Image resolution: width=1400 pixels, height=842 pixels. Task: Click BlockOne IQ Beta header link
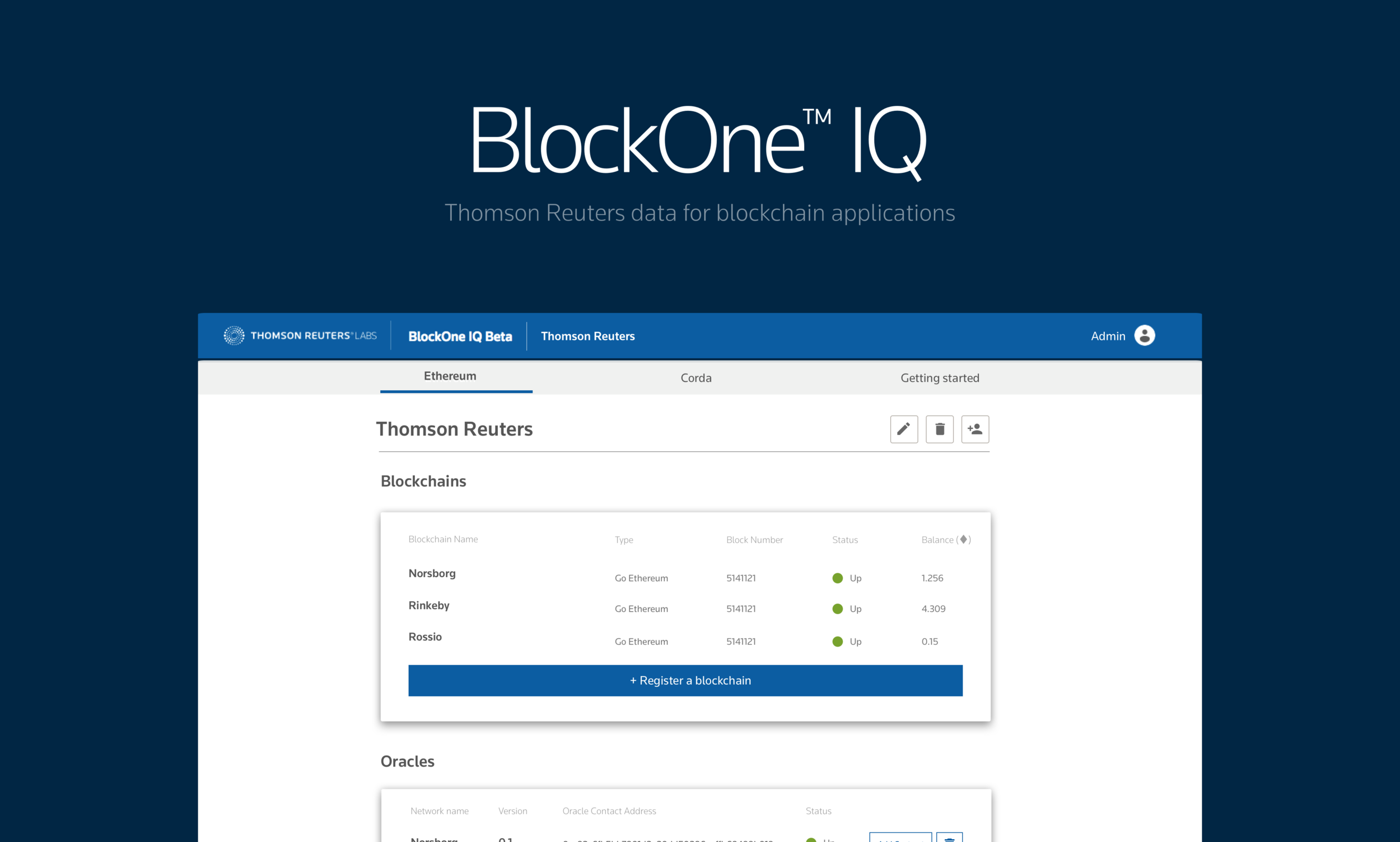point(460,336)
